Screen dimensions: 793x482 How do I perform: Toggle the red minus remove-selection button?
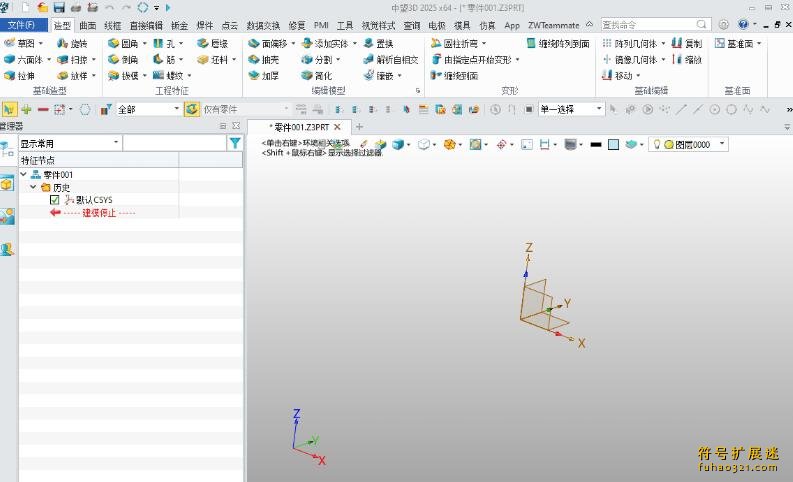click(x=43, y=109)
